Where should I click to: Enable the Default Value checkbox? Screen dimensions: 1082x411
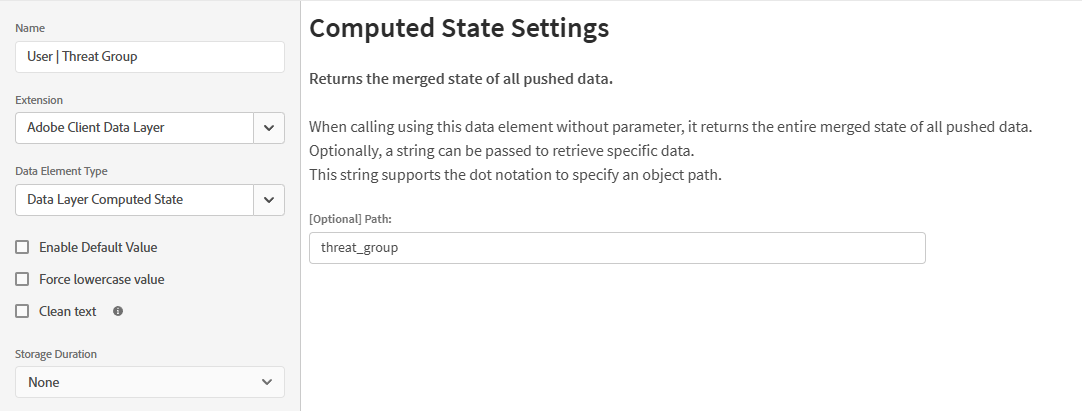click(22, 247)
